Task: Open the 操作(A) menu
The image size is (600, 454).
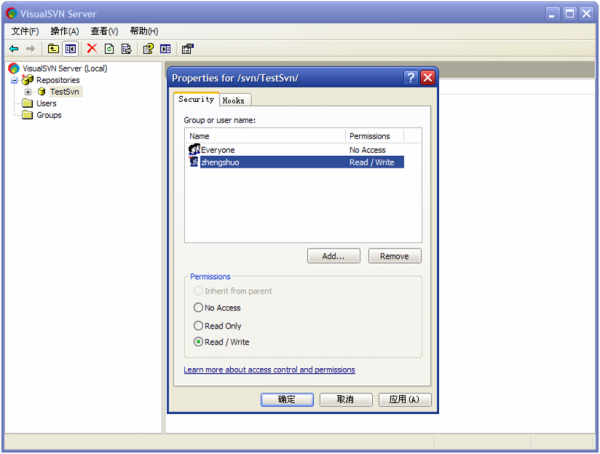Action: point(65,31)
